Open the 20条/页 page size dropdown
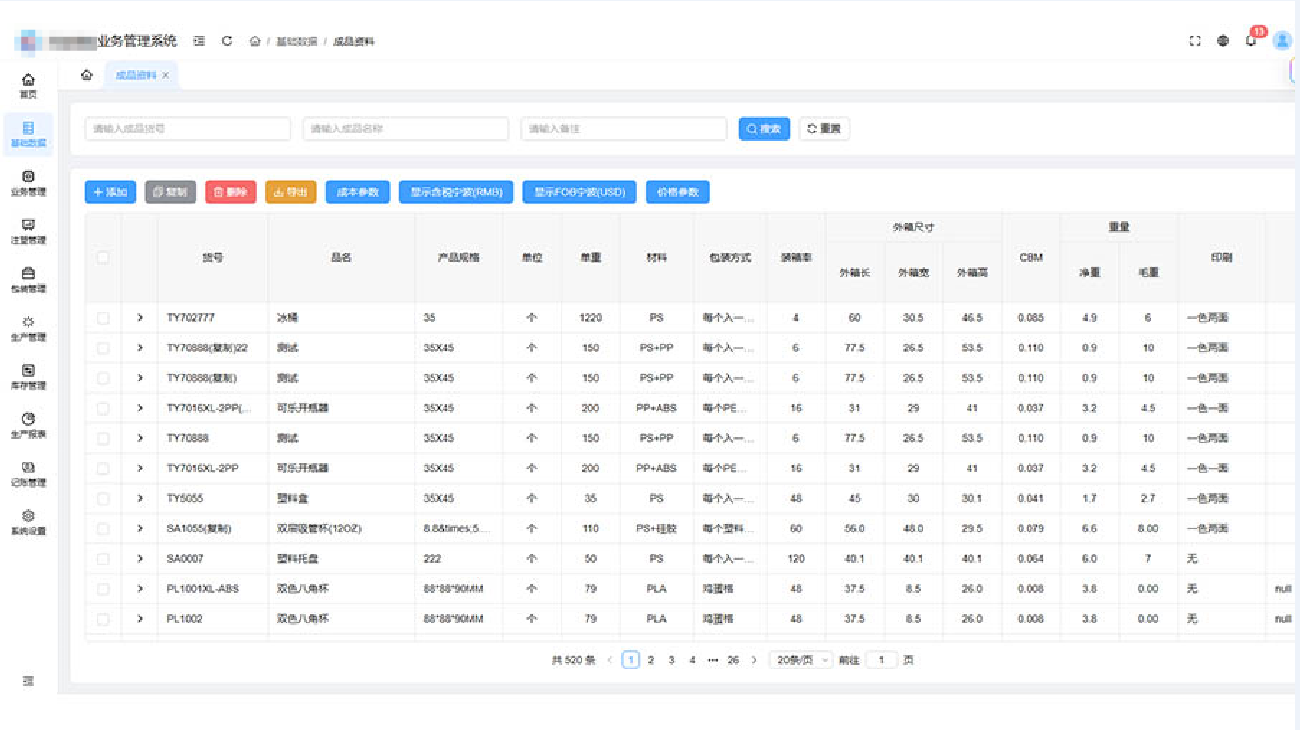 tap(801, 660)
